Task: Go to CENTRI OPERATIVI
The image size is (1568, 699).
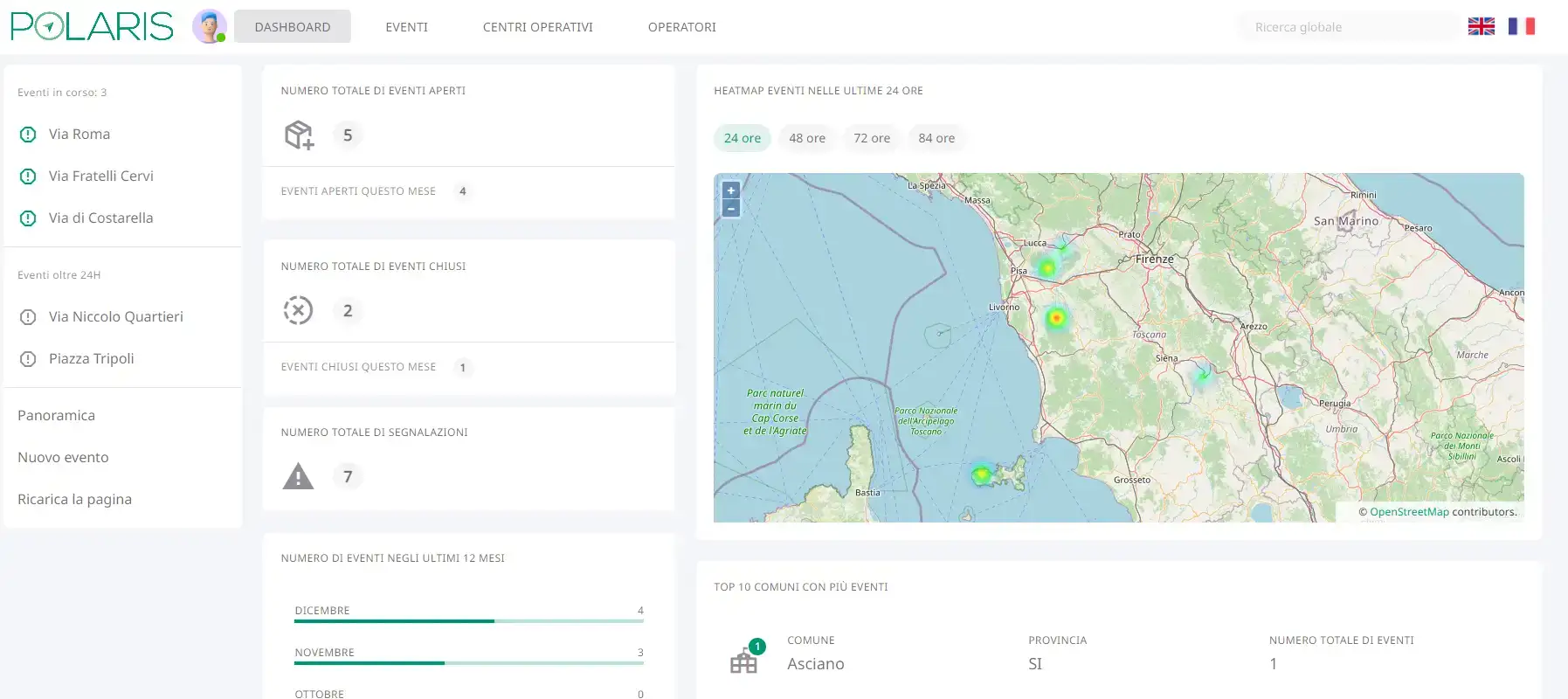Action: [x=538, y=27]
